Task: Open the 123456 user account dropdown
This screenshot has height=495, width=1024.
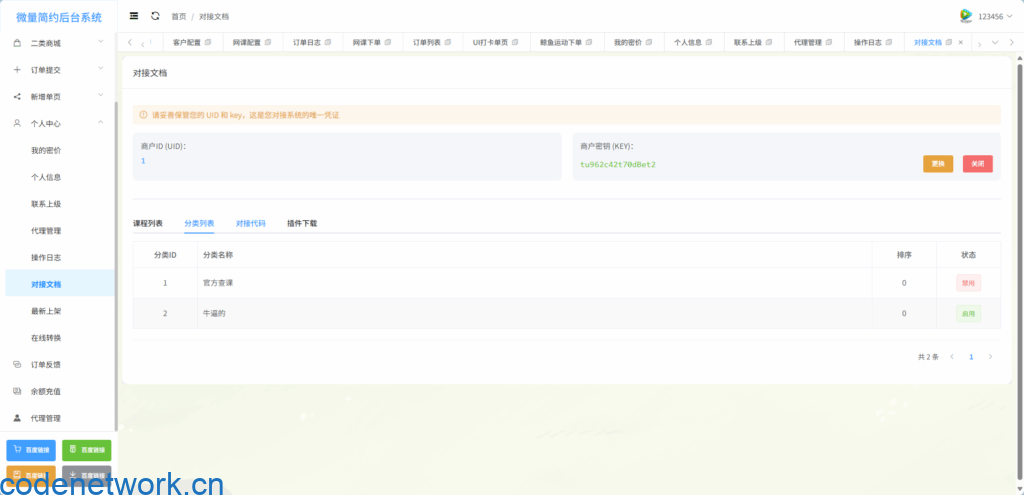Action: click(x=990, y=16)
